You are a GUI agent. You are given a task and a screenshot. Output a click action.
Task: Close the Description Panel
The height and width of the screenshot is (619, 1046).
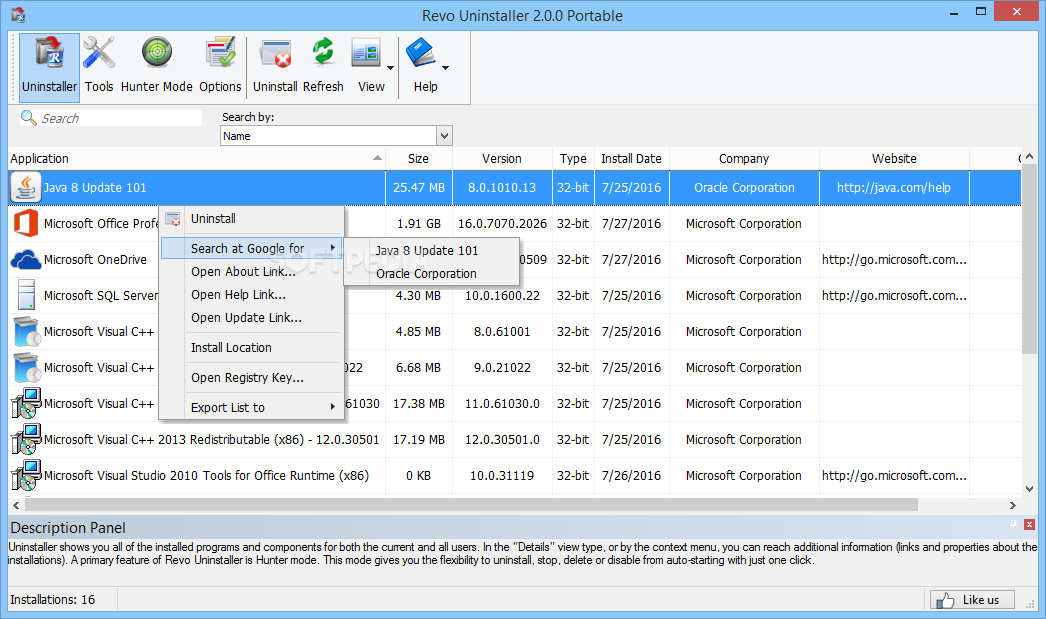[1029, 524]
